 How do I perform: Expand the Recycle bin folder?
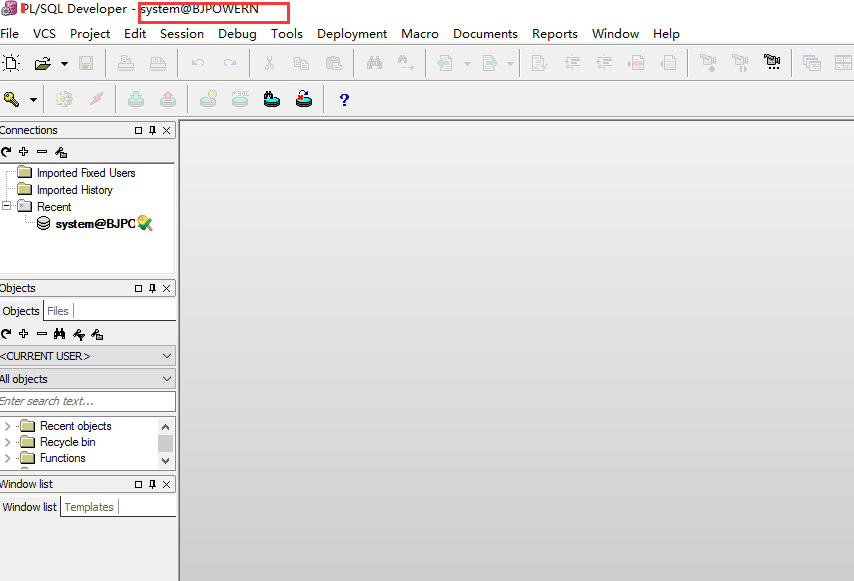coord(8,442)
